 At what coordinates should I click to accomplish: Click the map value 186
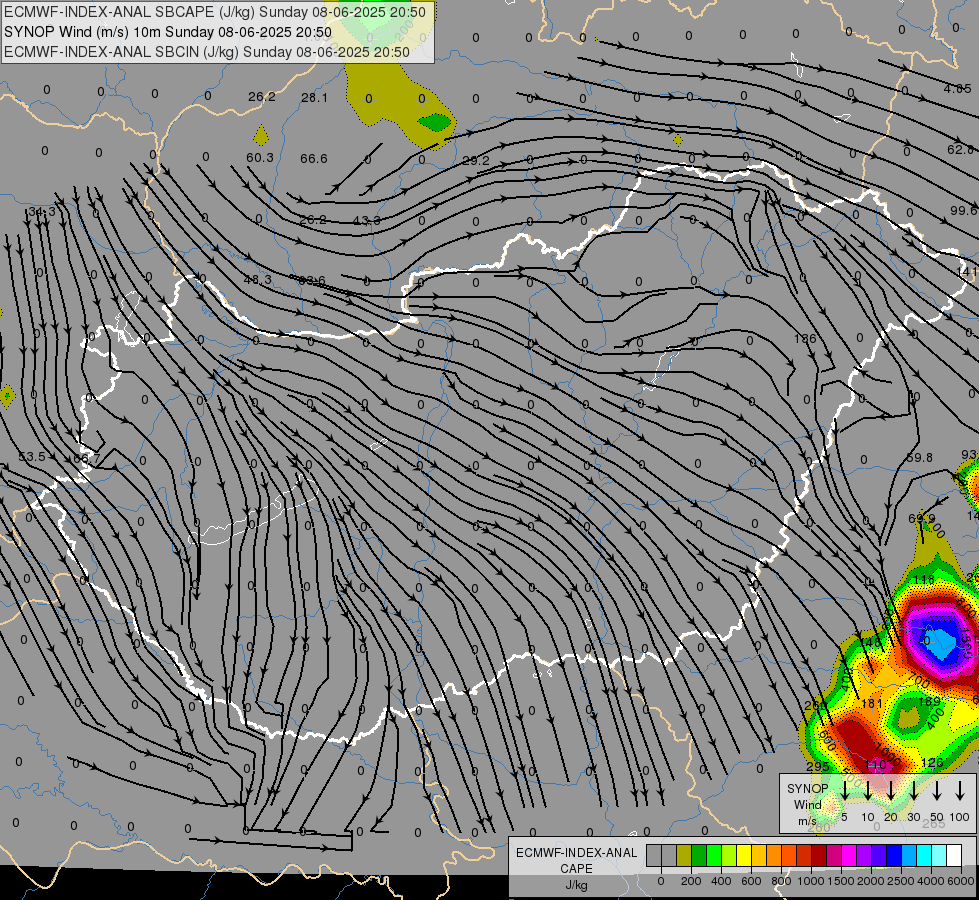click(x=805, y=339)
